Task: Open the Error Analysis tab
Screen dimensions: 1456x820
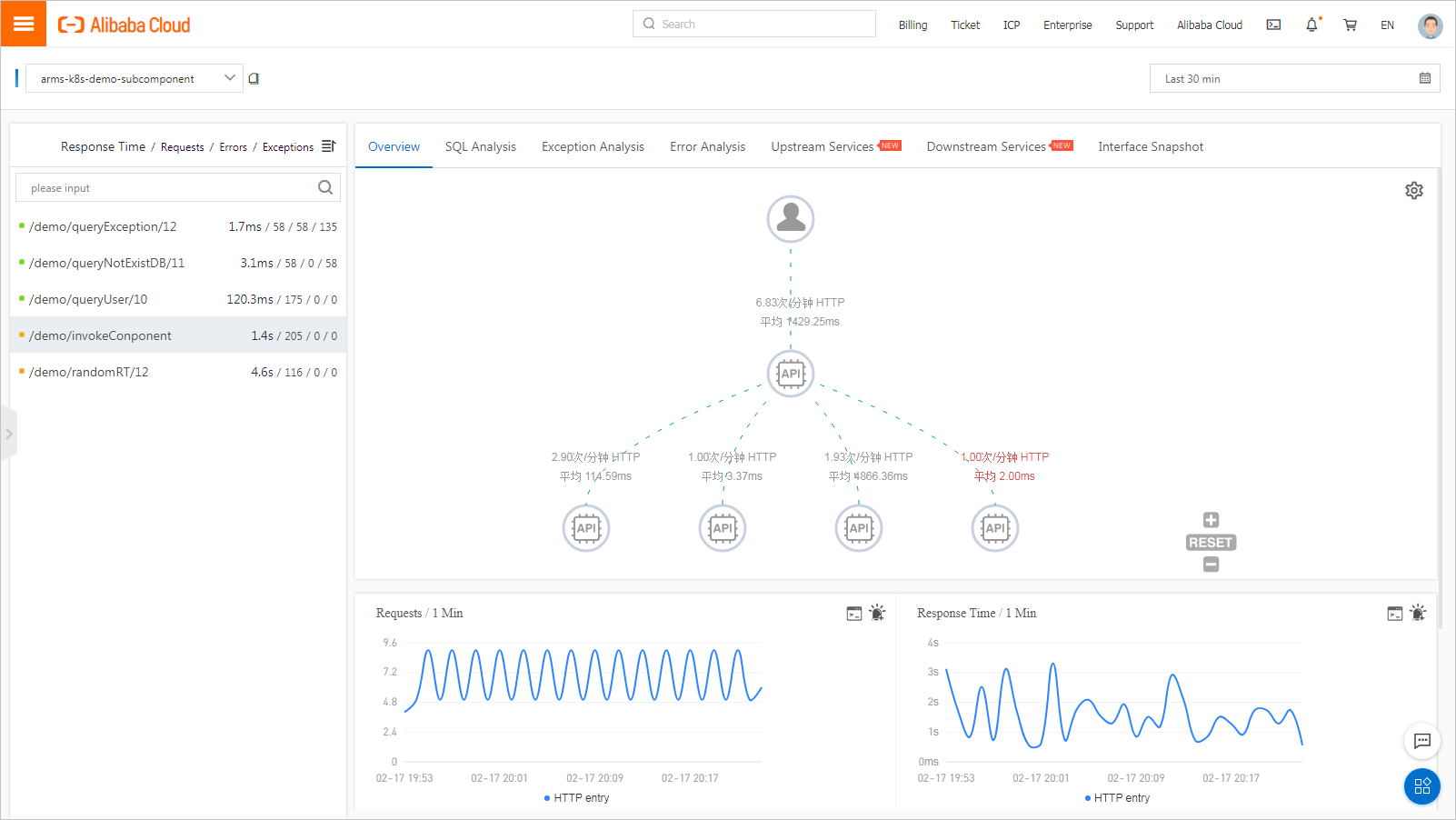Action: pos(707,146)
